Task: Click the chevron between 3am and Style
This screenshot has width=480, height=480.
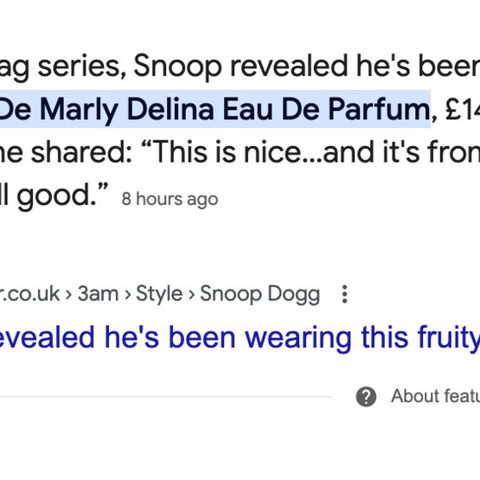Action: 127,294
